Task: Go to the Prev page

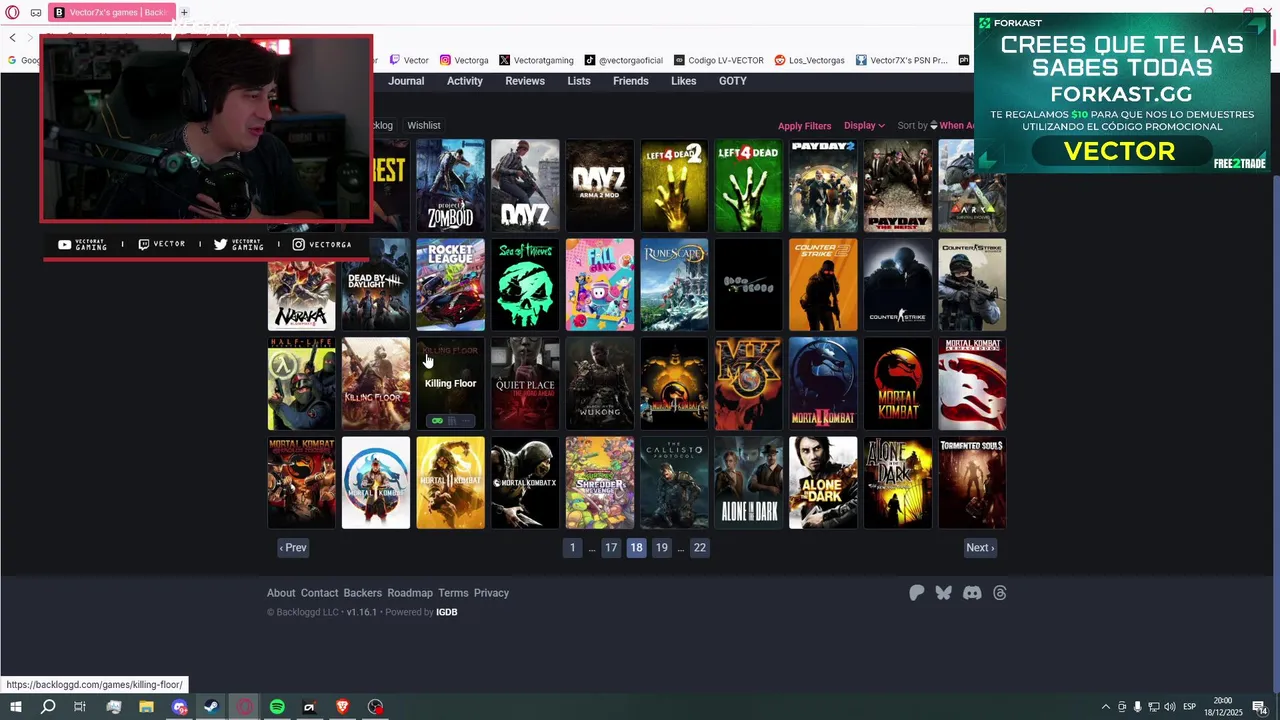Action: [x=293, y=547]
